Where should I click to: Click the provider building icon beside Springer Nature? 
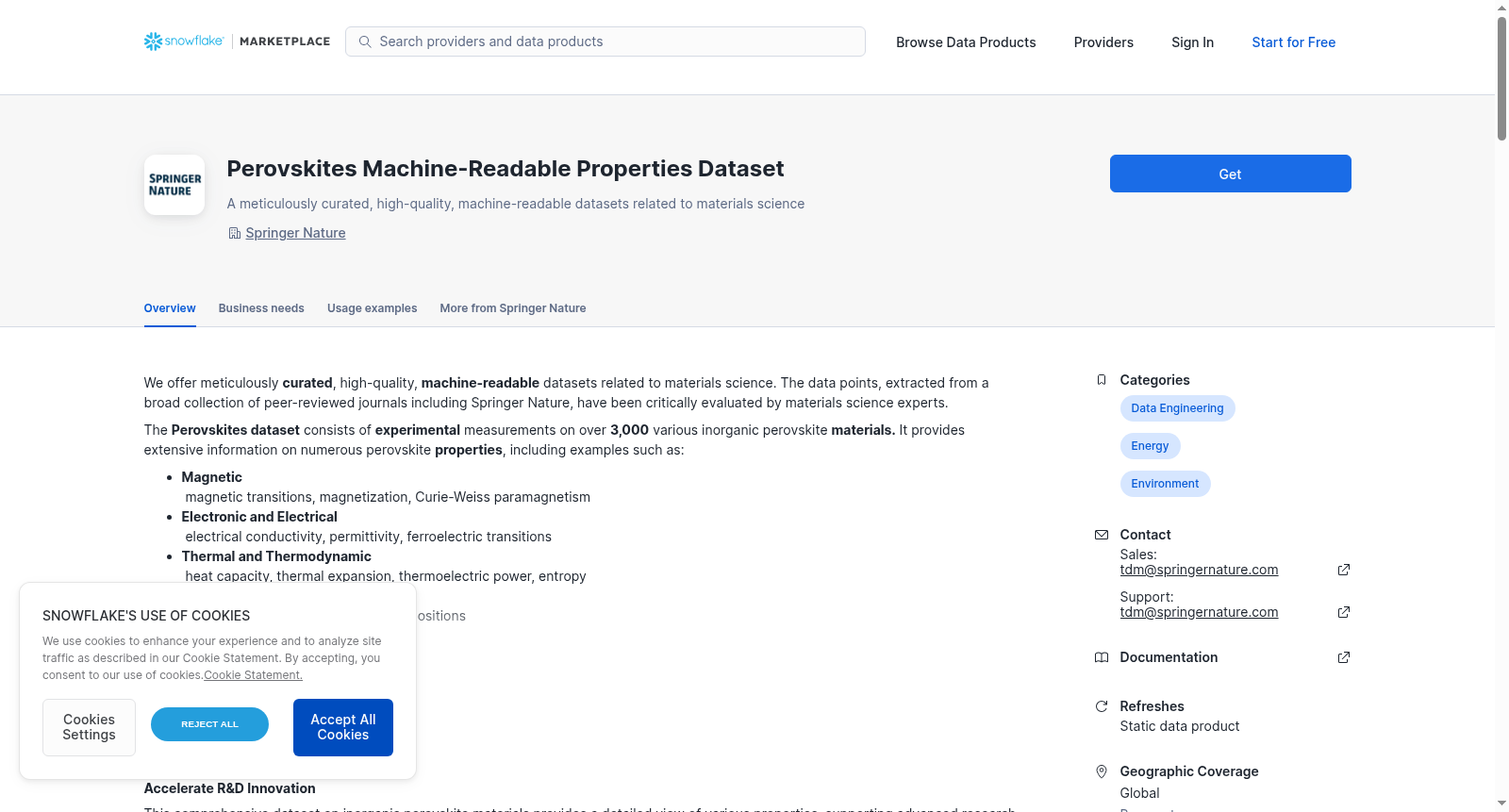tap(234, 233)
